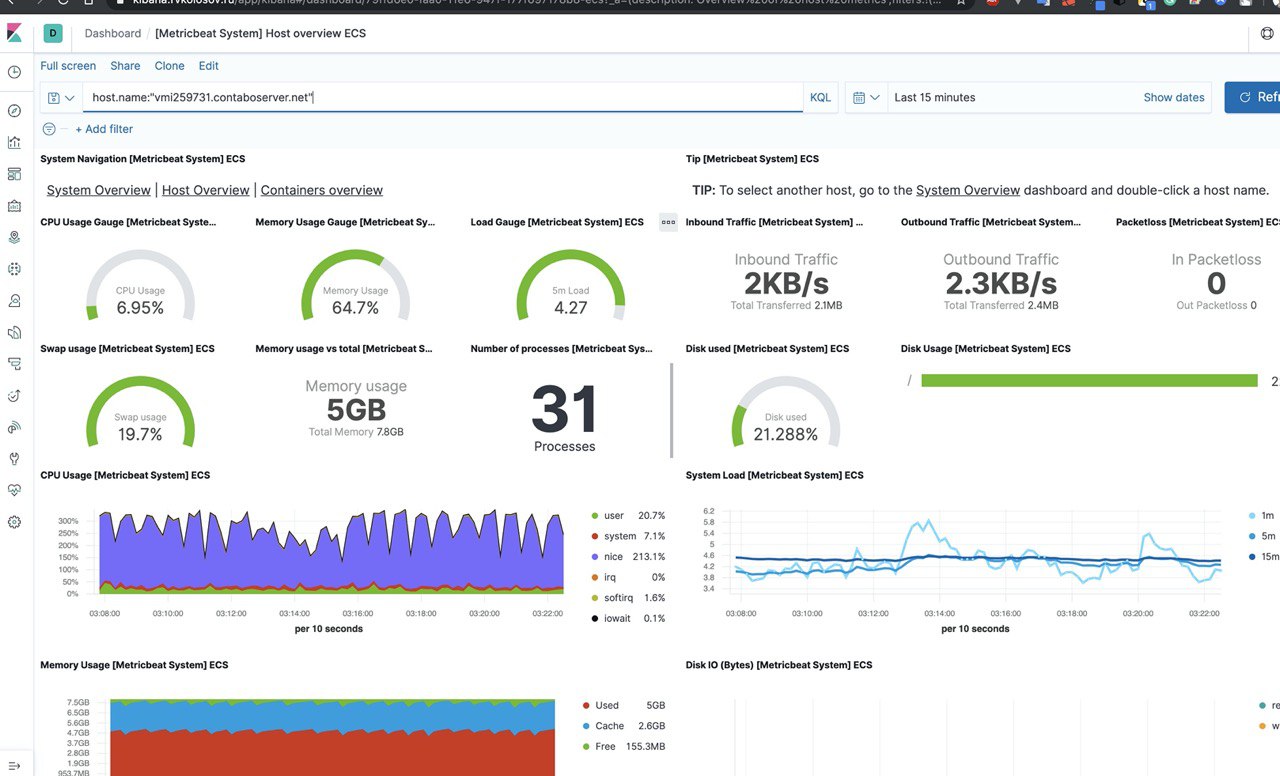Screen dimensions: 1280x776
Task: Click the system legend color dot
Action: coord(595,536)
